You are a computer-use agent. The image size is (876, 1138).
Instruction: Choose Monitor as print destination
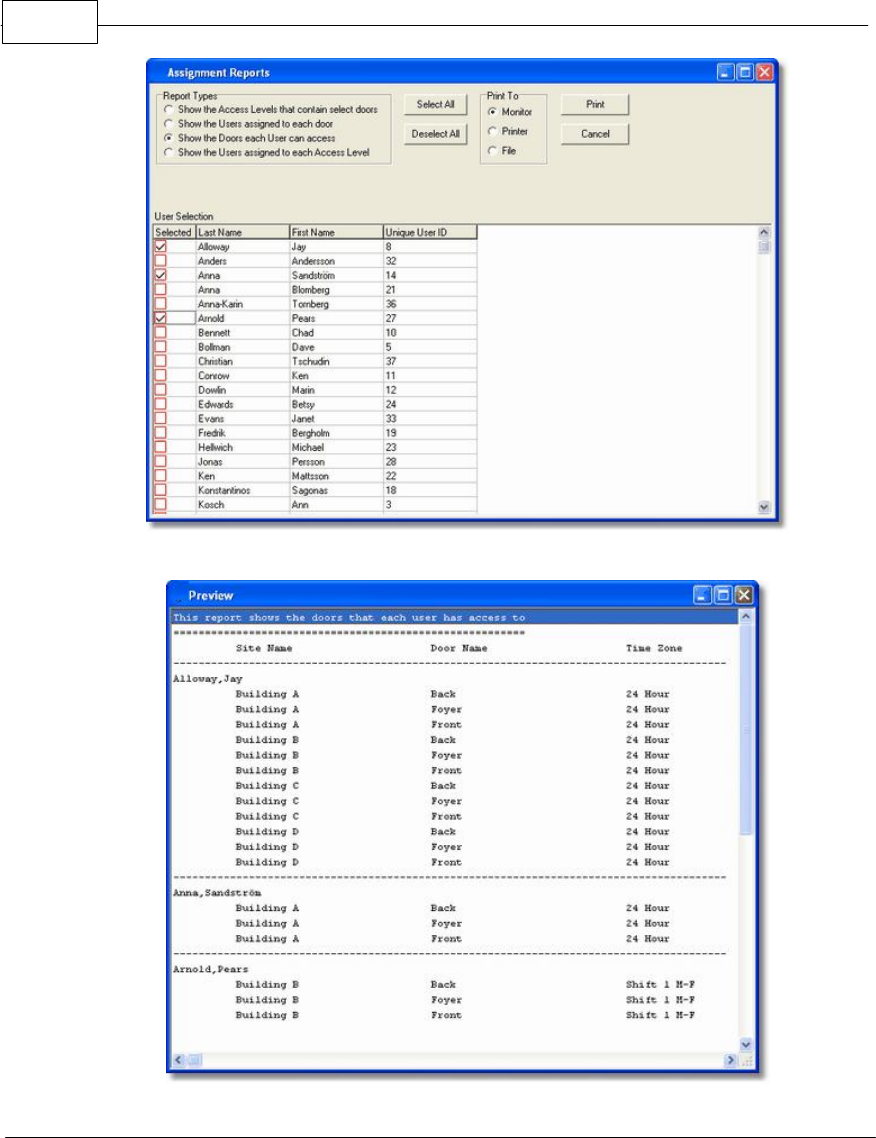493,112
